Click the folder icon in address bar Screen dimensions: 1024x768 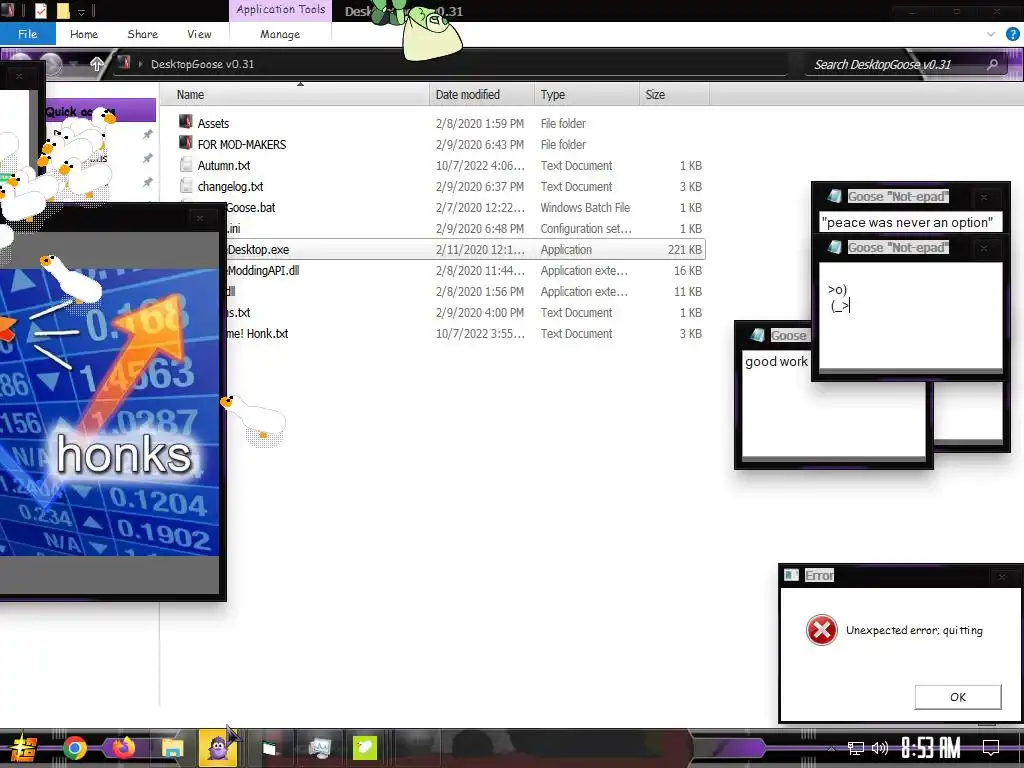tap(123, 63)
